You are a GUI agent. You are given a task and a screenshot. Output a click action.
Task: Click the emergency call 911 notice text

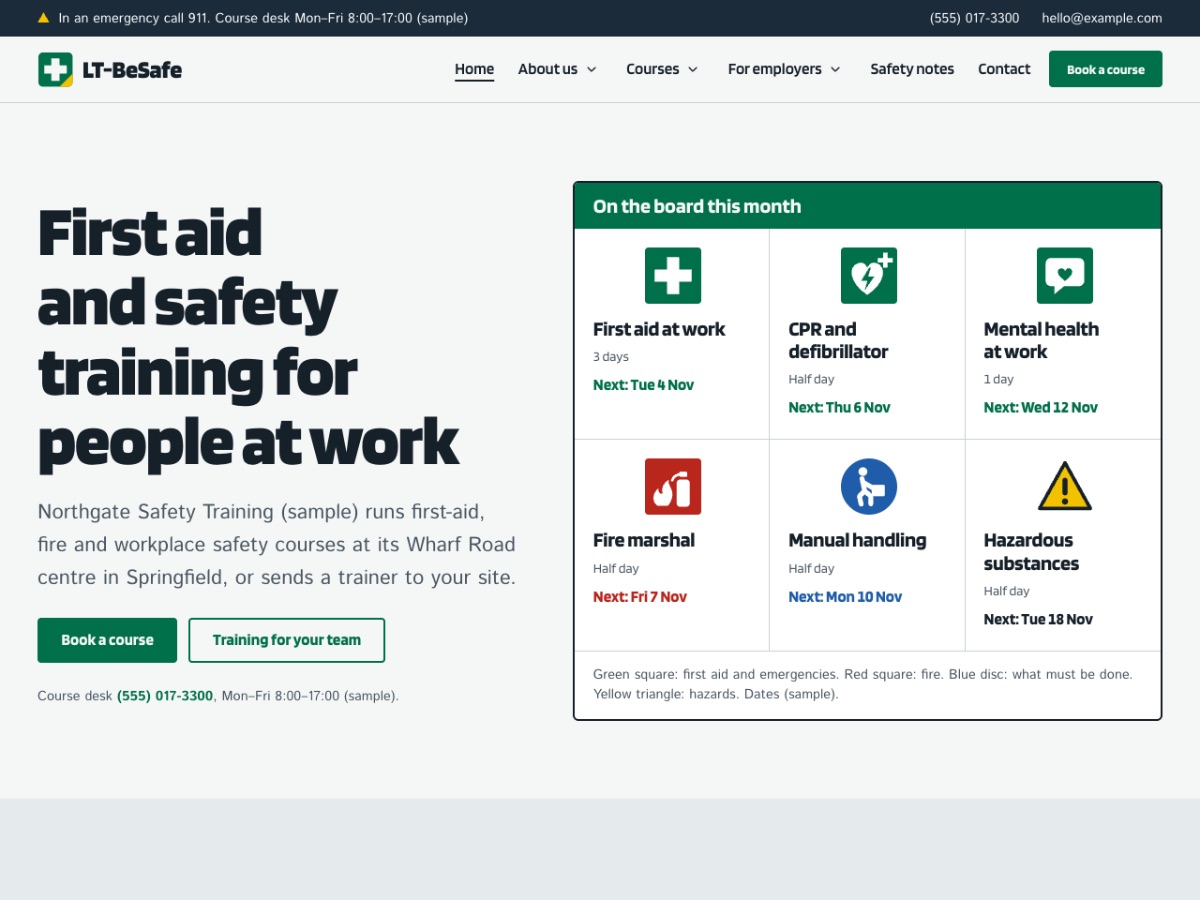263,18
